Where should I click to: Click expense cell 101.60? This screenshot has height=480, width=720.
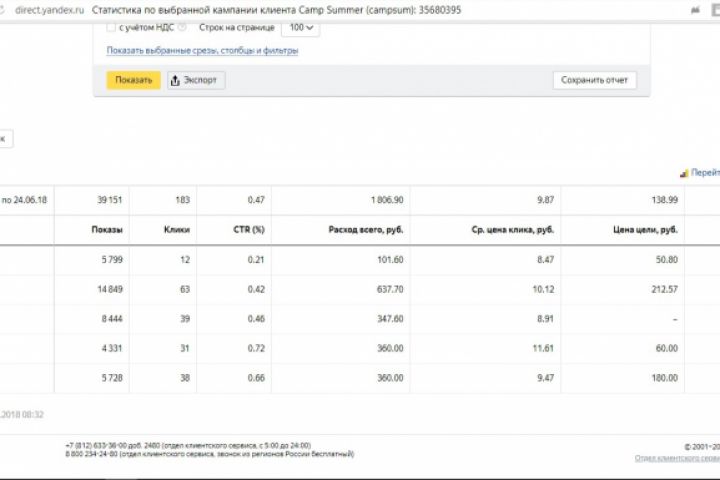click(390, 260)
